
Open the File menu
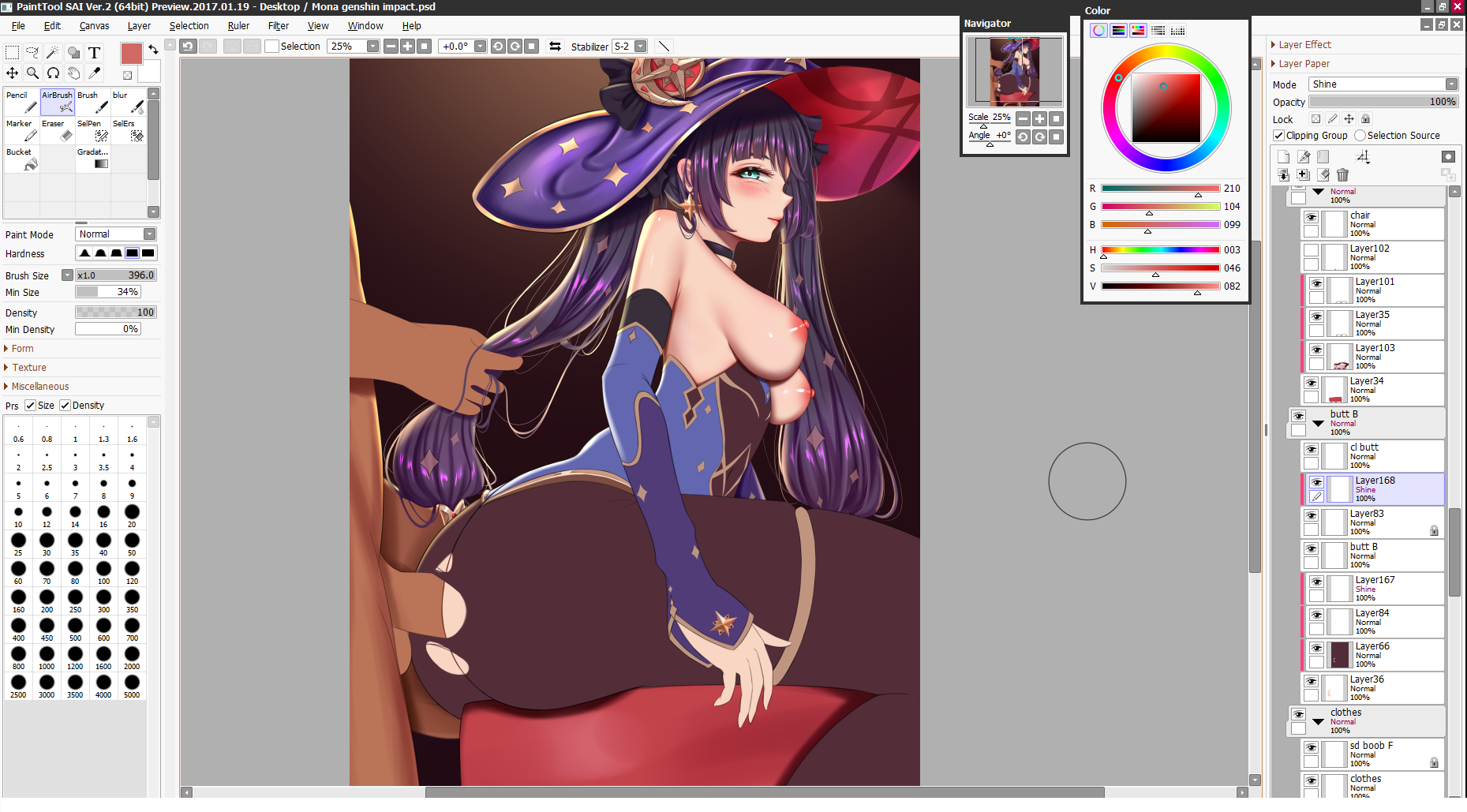pyautogui.click(x=18, y=25)
